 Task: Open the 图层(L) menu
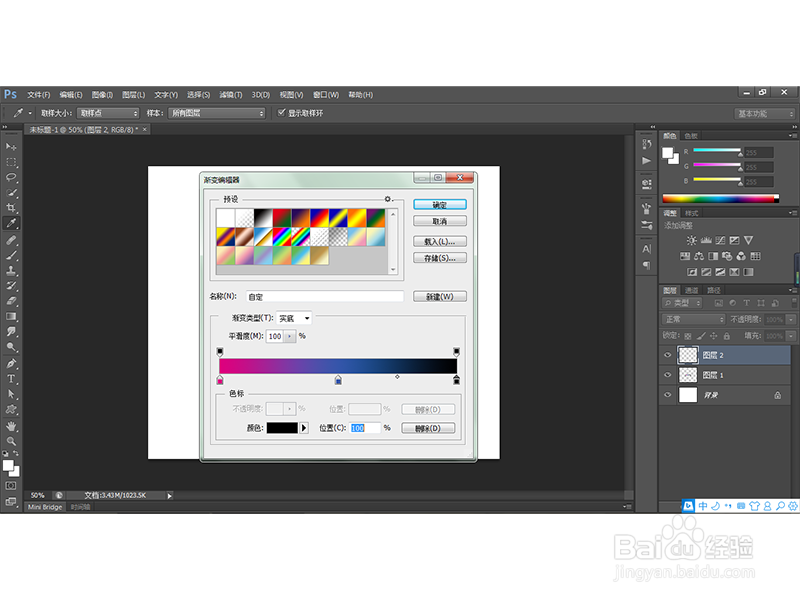[134, 95]
